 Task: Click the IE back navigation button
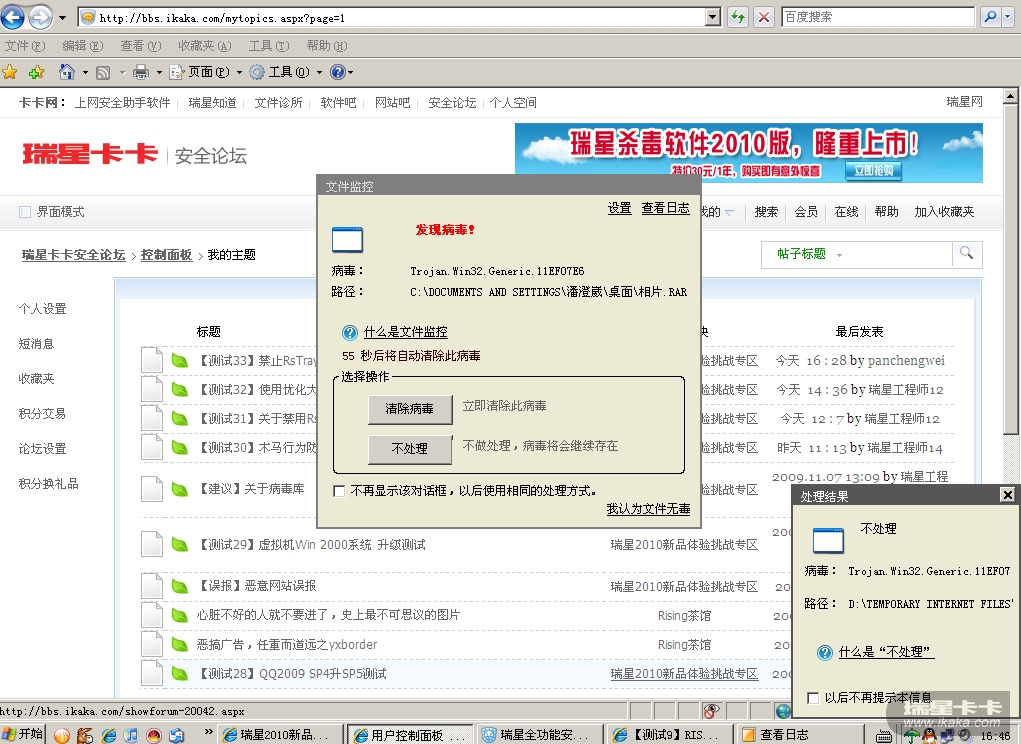click(14, 17)
